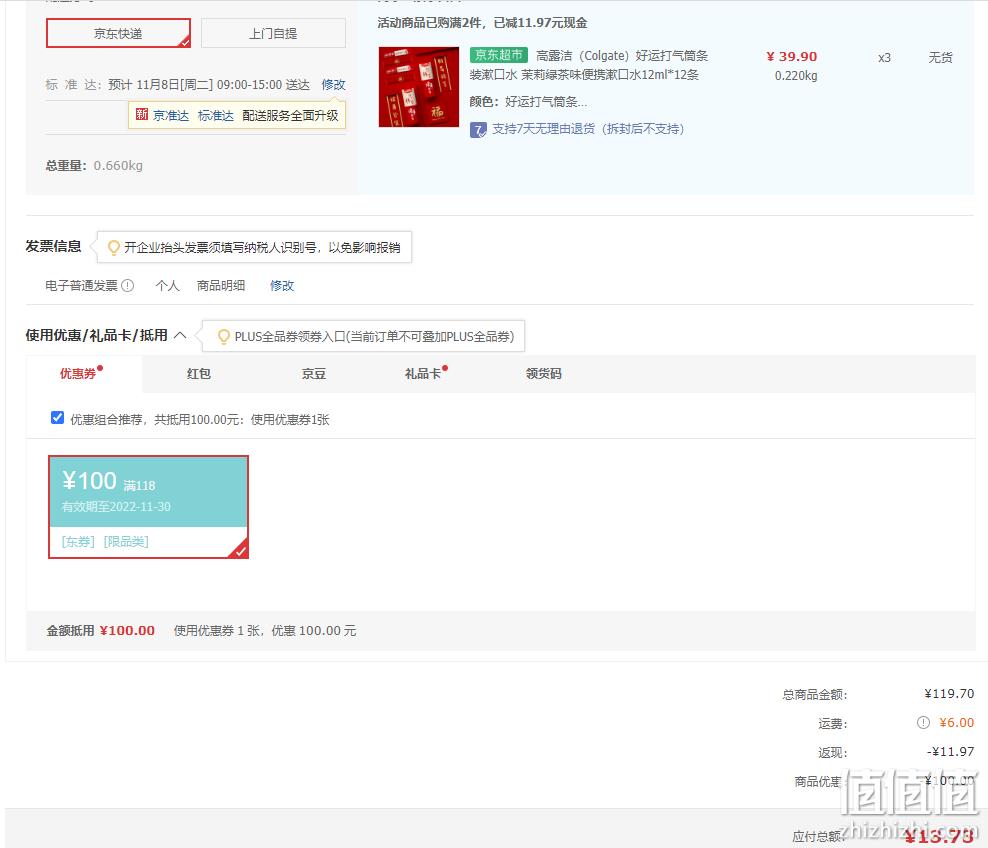Click 总商品金额 value ¥119.70
Image resolution: width=988 pixels, height=848 pixels.
[x=949, y=694]
